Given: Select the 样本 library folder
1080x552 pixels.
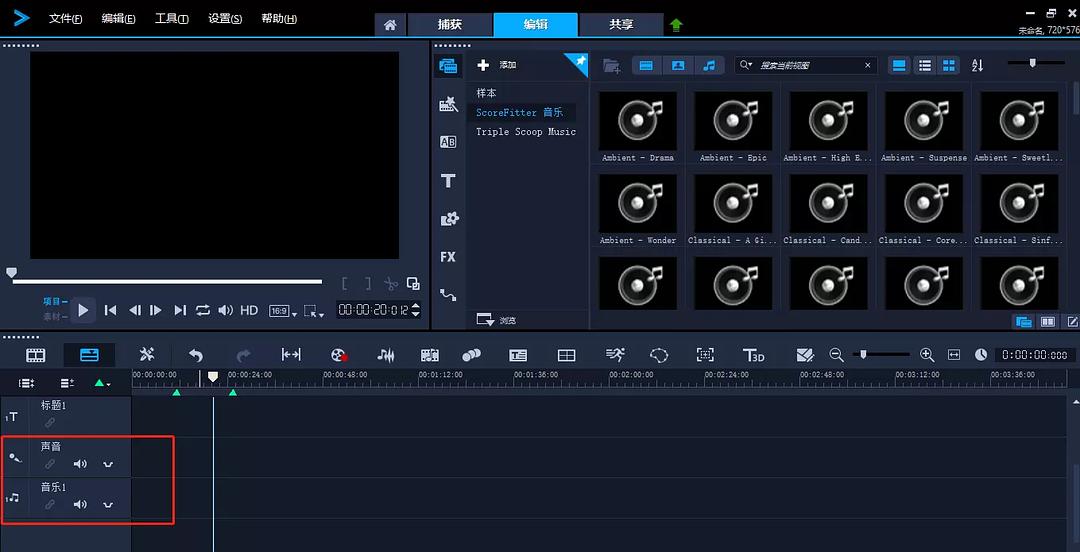Looking at the screenshot, I should click(486, 93).
